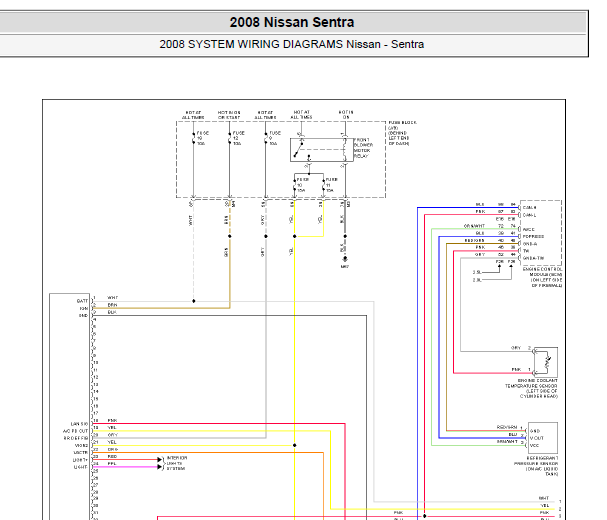The height and width of the screenshot is (520, 607).
Task: Click the '2.5L' engine variant label
Action: coord(477,272)
